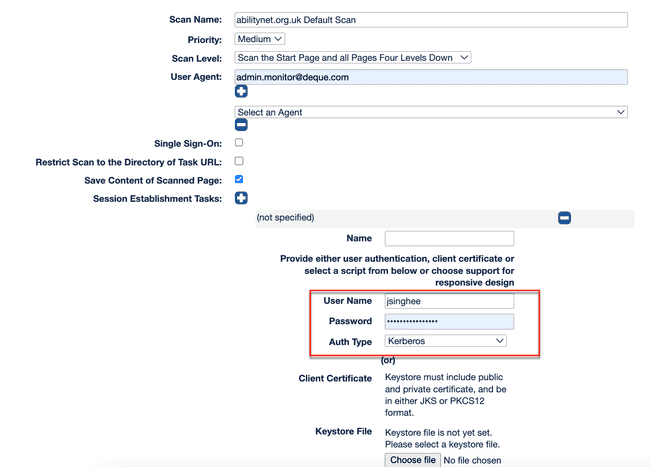Enable Single Sign-On checkbox
Screen dimensions: 650x467
(x=239, y=143)
